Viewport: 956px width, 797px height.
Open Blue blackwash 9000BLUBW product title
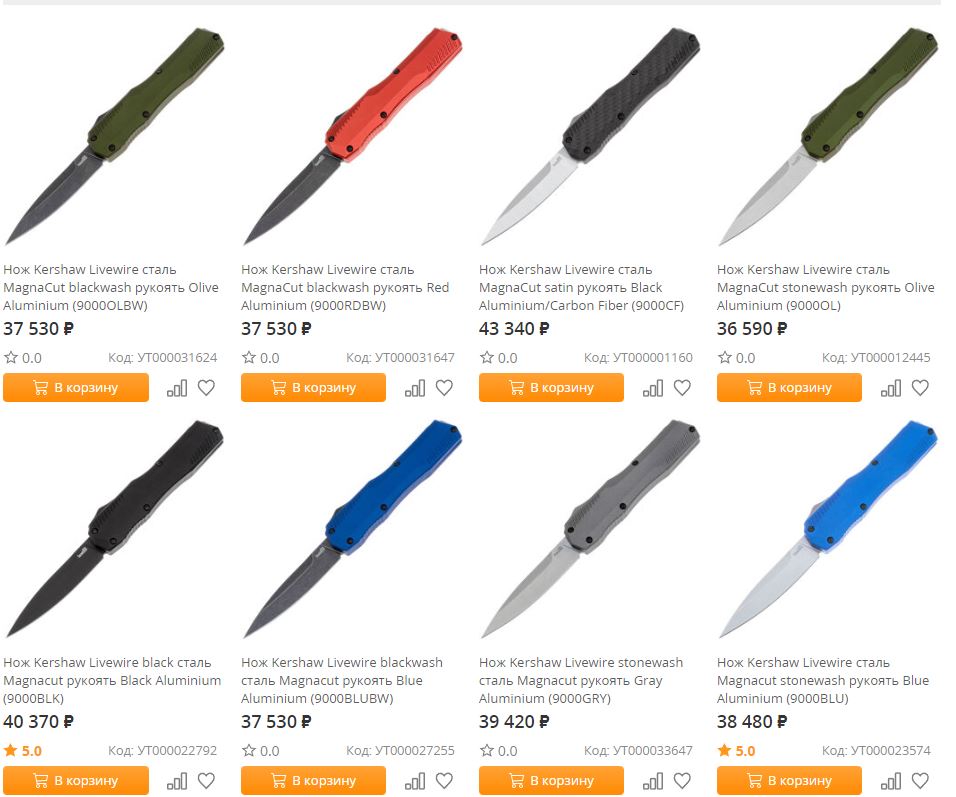click(341, 680)
